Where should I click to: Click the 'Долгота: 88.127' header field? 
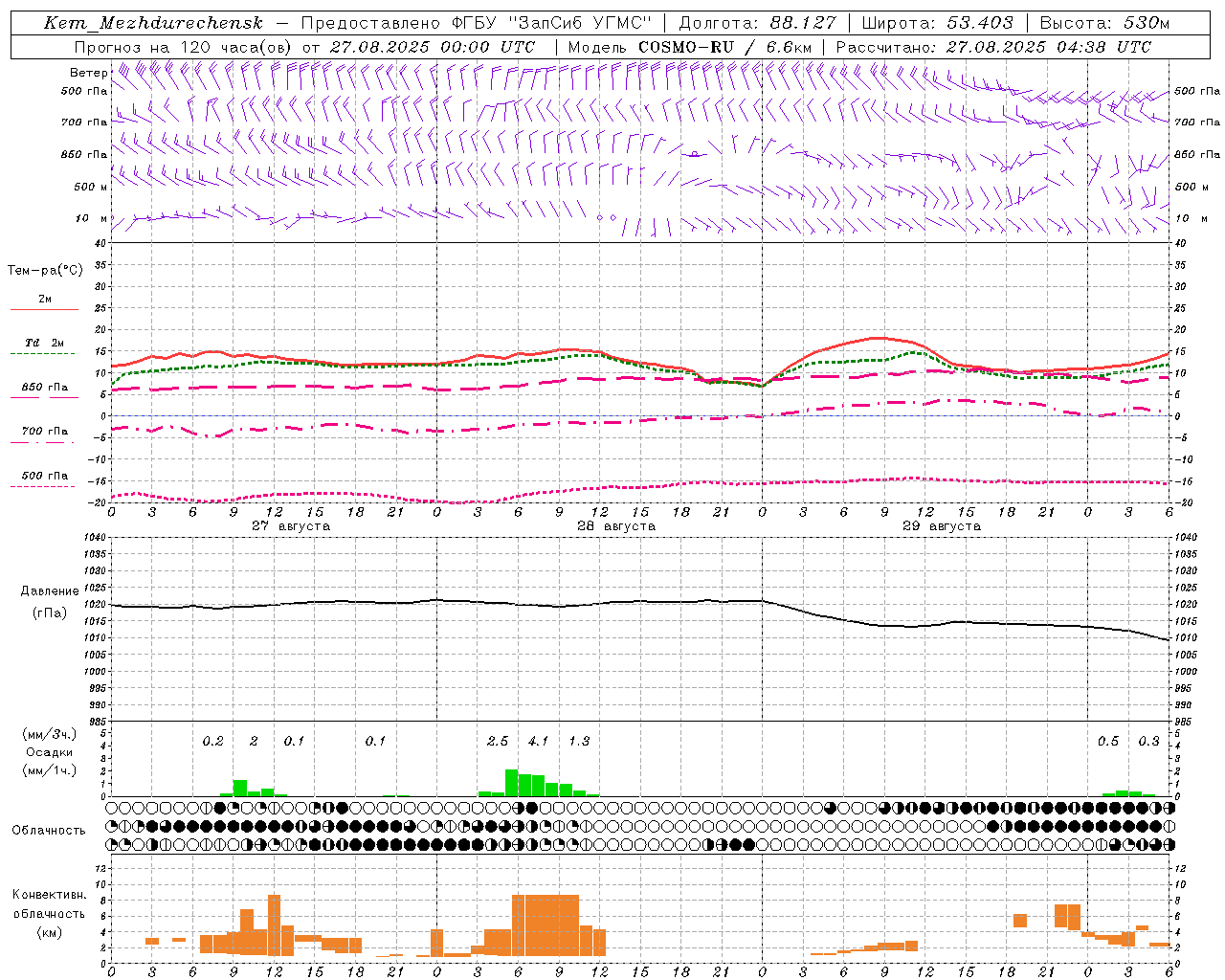pos(757,23)
